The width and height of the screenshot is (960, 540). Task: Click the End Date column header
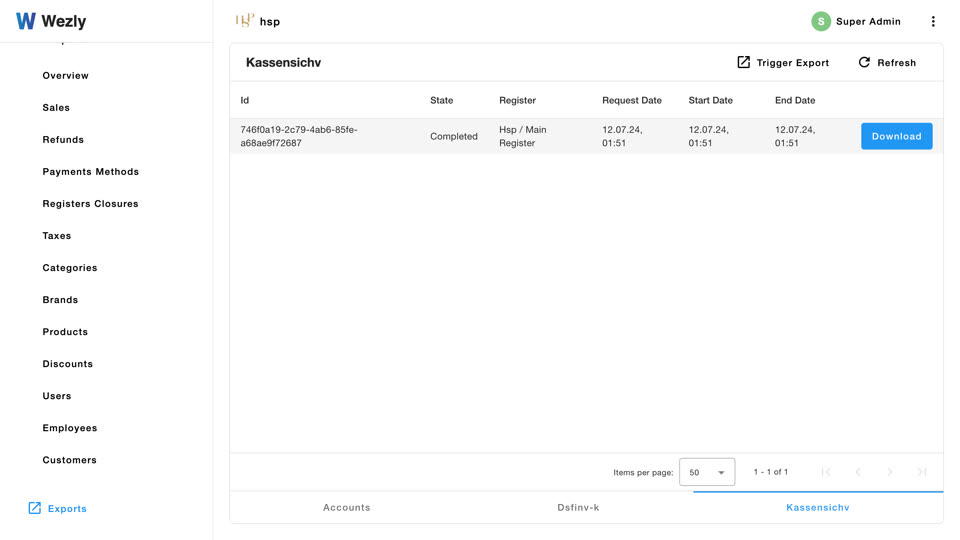coord(795,100)
